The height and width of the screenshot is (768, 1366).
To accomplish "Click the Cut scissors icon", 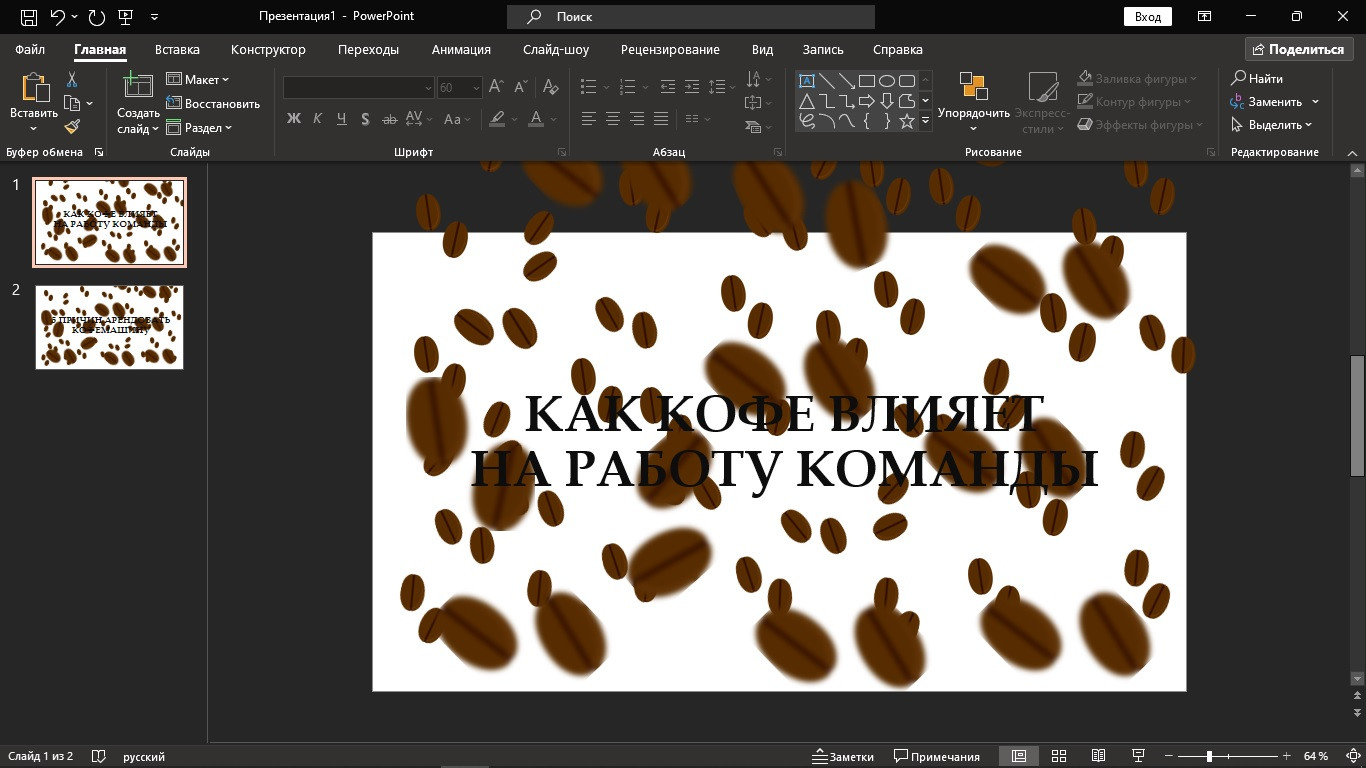I will tap(72, 80).
